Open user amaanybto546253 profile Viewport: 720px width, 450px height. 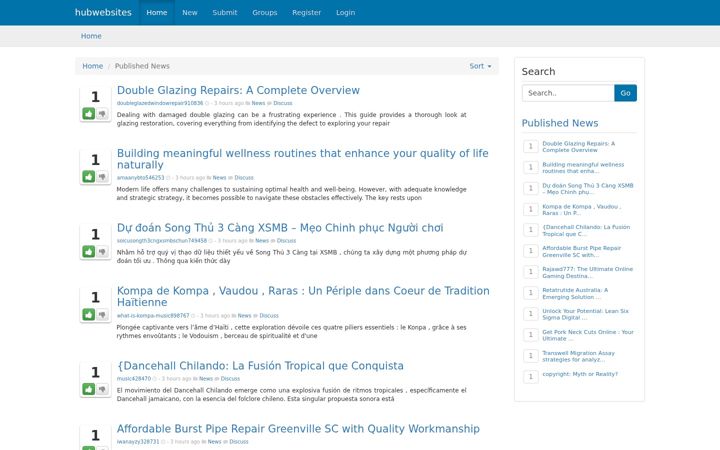coord(140,178)
